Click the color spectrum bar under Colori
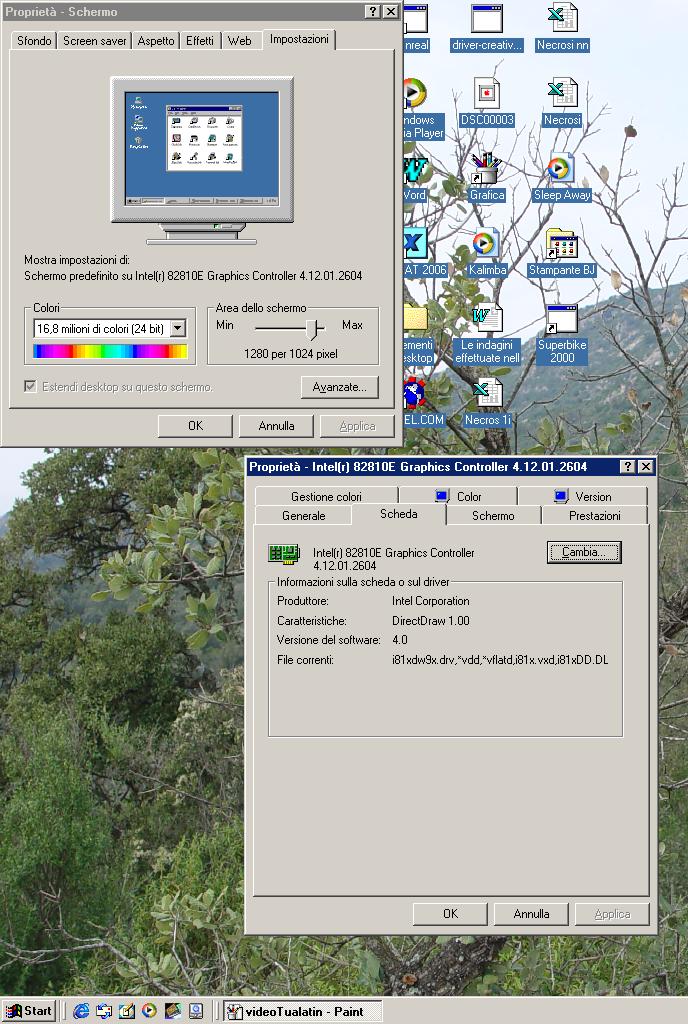This screenshot has height=1024, width=688. coord(110,352)
